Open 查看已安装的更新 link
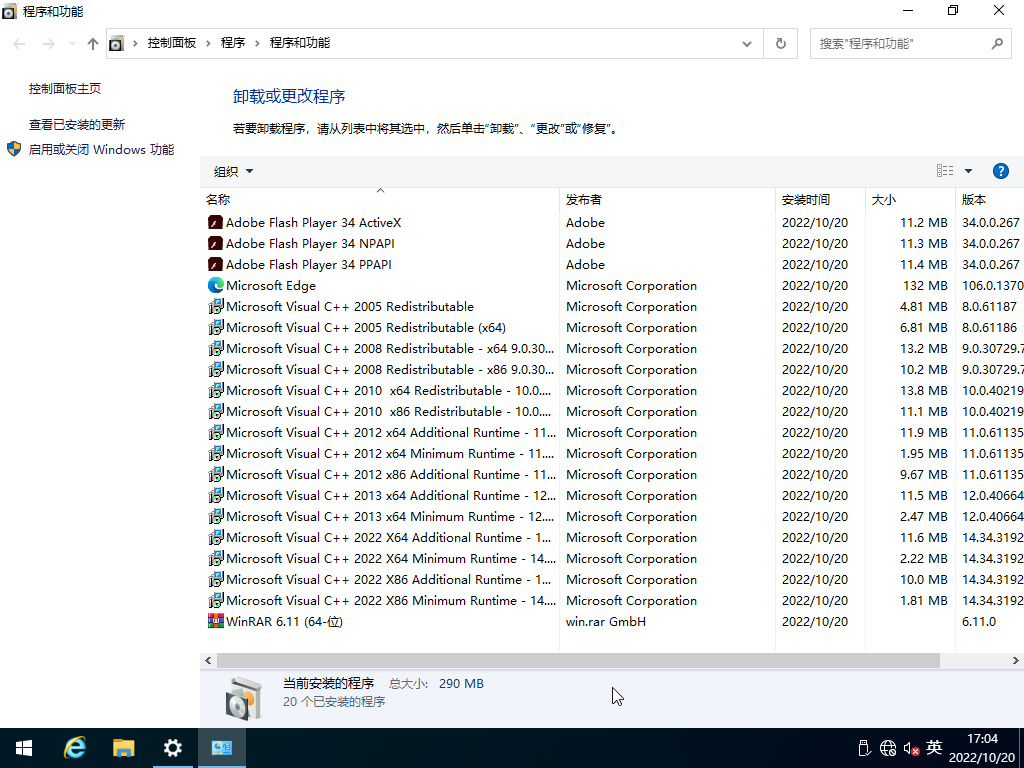Viewport: 1024px width, 768px height. click(76, 125)
